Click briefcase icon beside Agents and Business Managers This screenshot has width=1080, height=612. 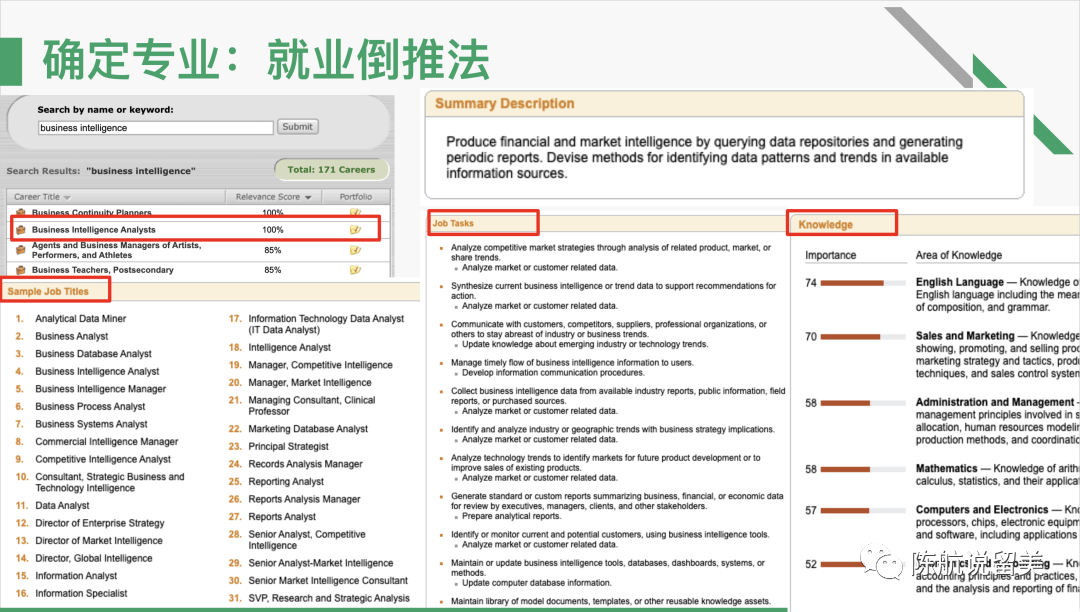click(x=21, y=248)
